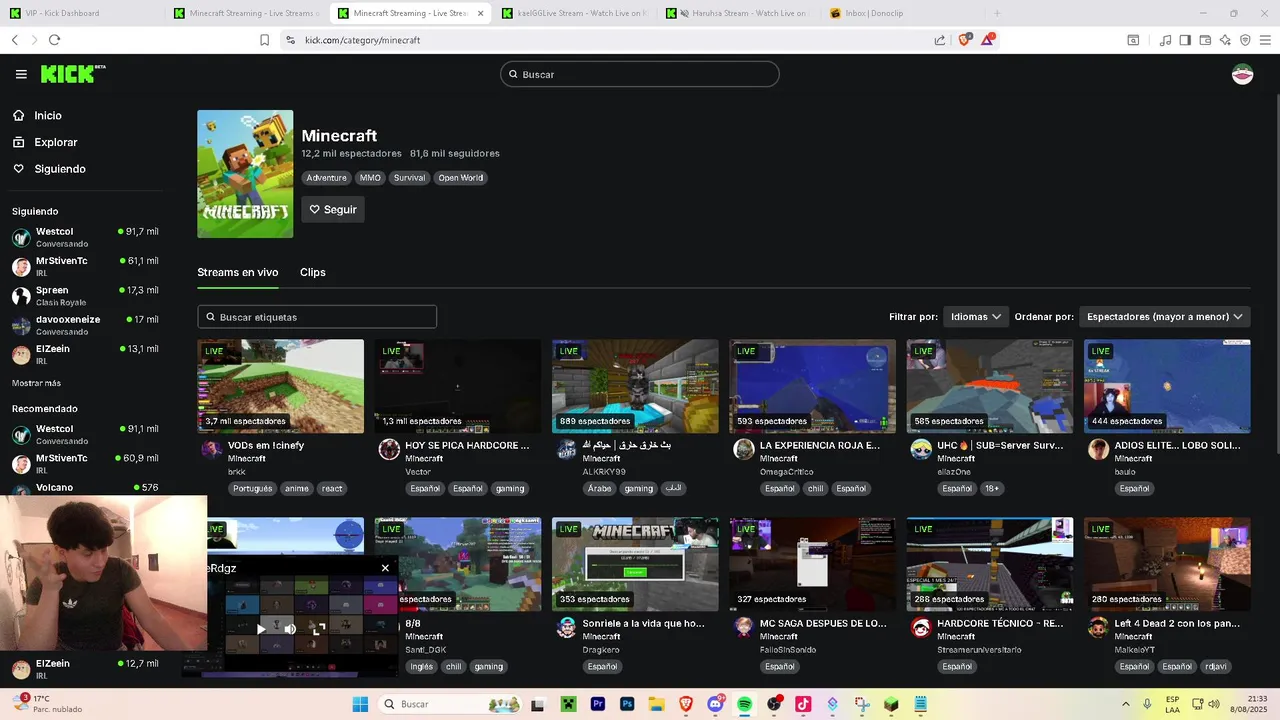The width and height of the screenshot is (1280, 720).
Task: Open the Leo AI sparkle icon
Action: coord(1225,40)
